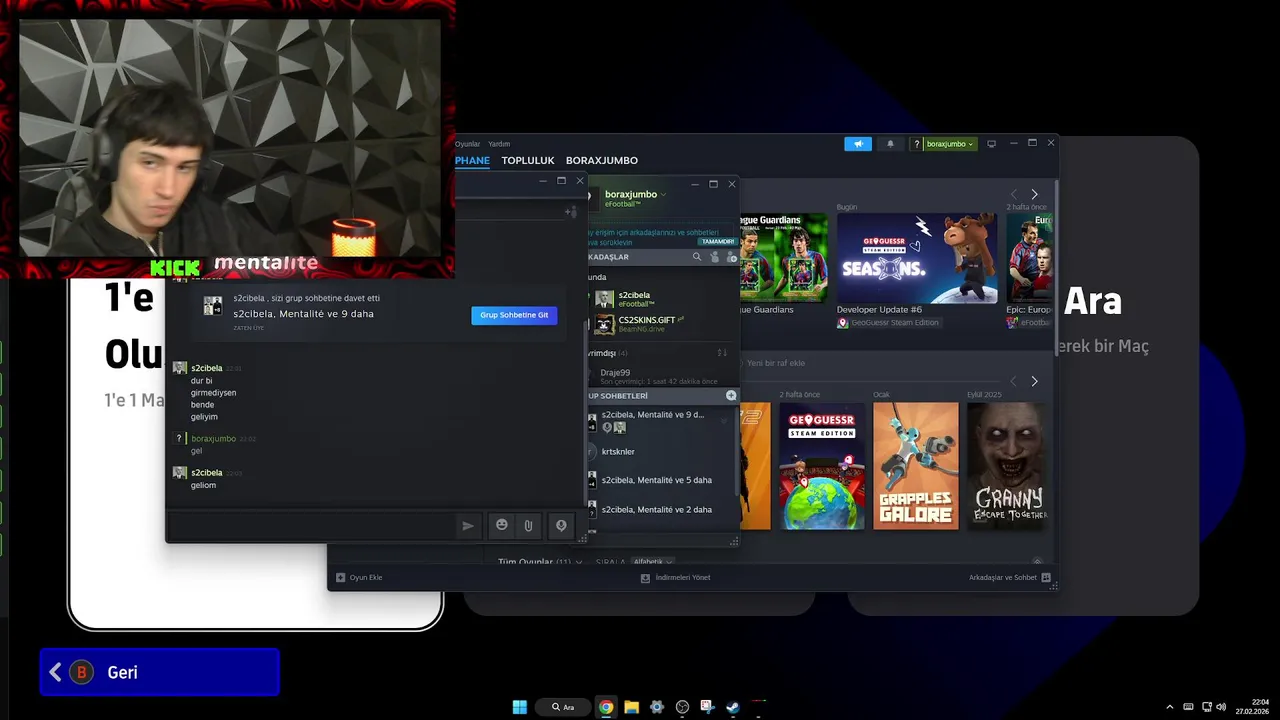1280x720 pixels.
Task: Go back in recent games shelf with left arrow
Action: pos(1013,381)
